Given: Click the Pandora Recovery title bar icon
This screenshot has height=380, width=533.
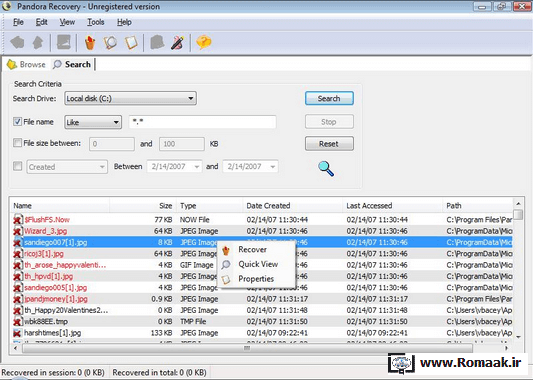Looking at the screenshot, I should click(x=6, y=6).
